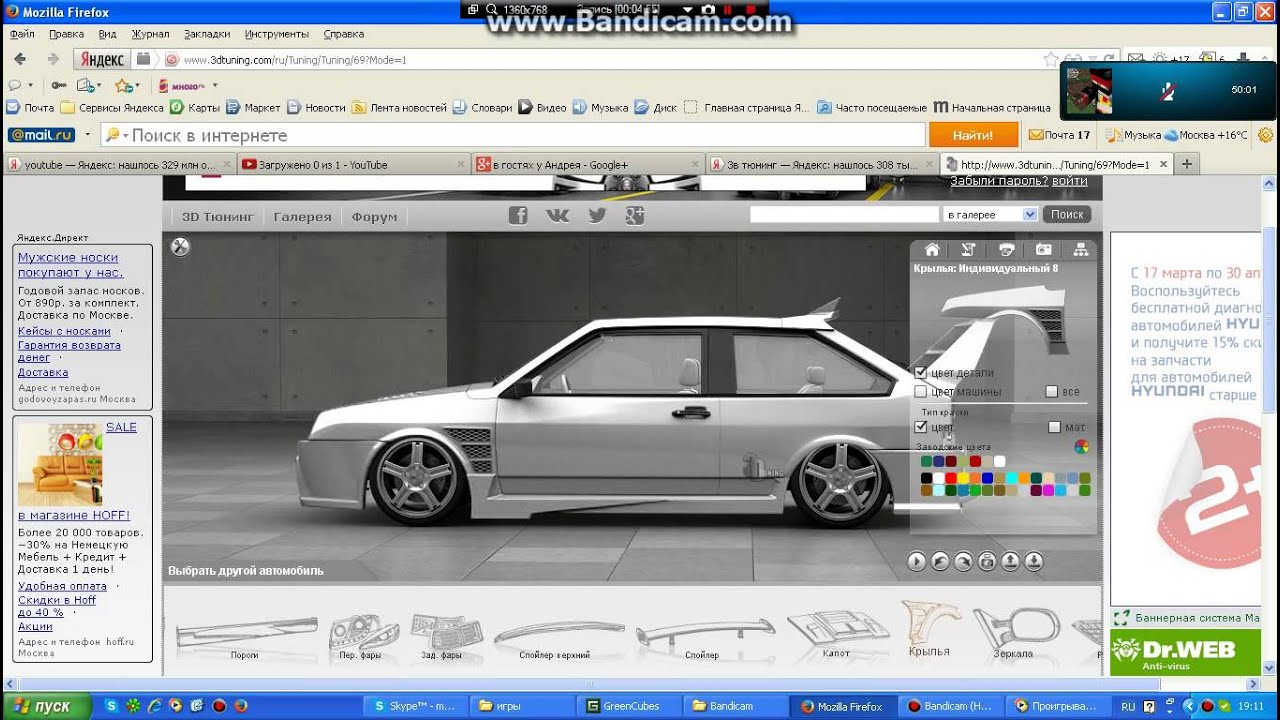Click the camera icon in tuning panel
Screen dimensions: 1280x720
click(1043, 250)
